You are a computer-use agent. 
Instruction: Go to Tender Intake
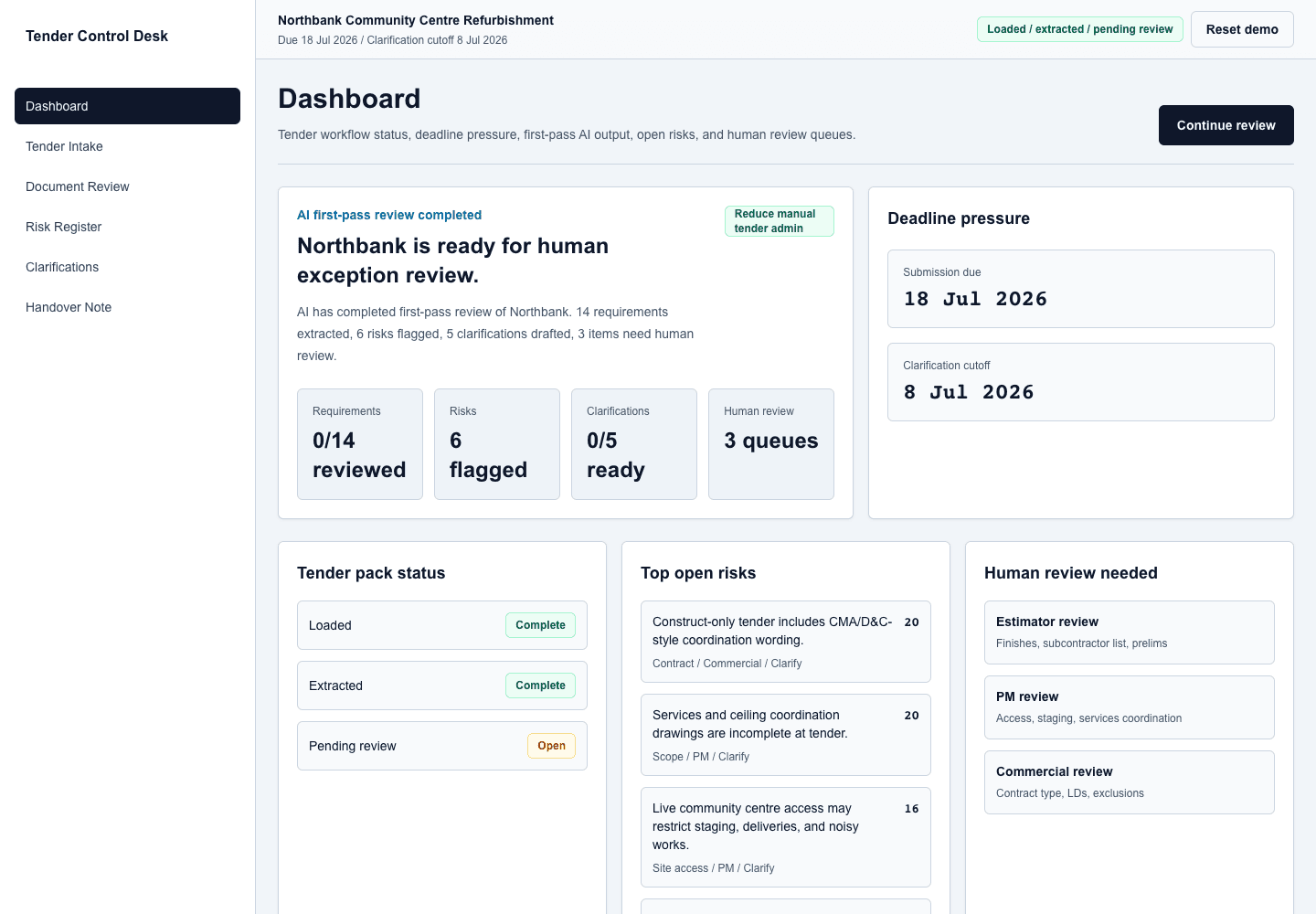point(127,146)
